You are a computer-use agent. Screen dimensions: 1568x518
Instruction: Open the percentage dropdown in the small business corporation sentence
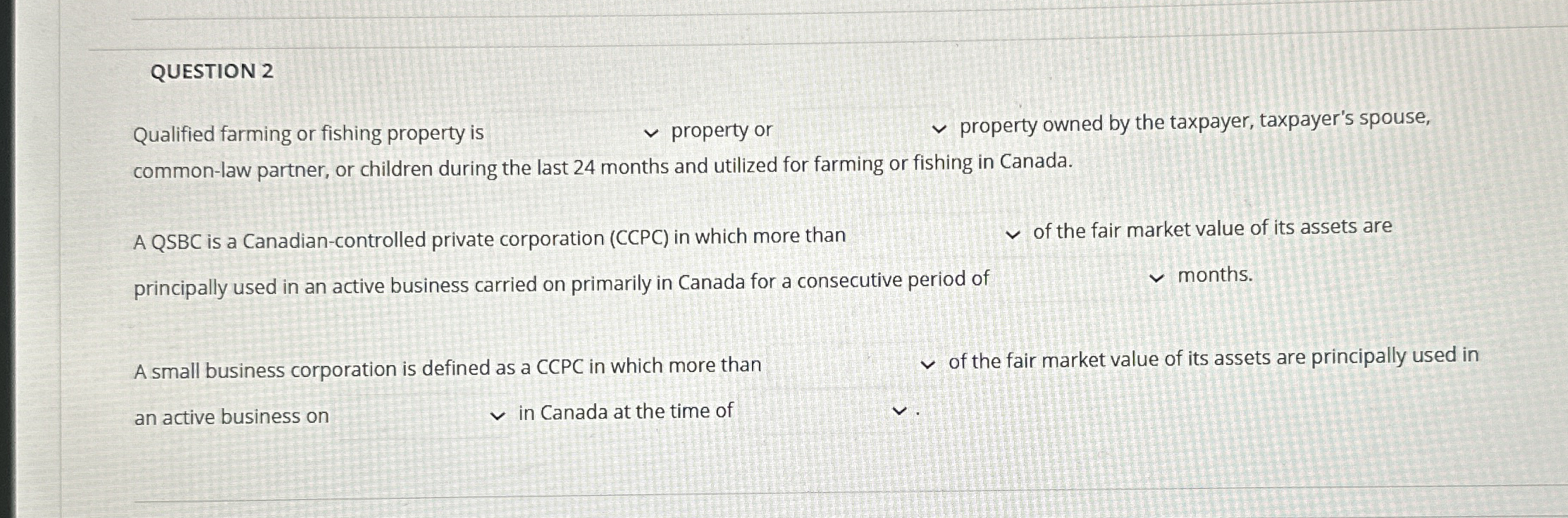(929, 364)
